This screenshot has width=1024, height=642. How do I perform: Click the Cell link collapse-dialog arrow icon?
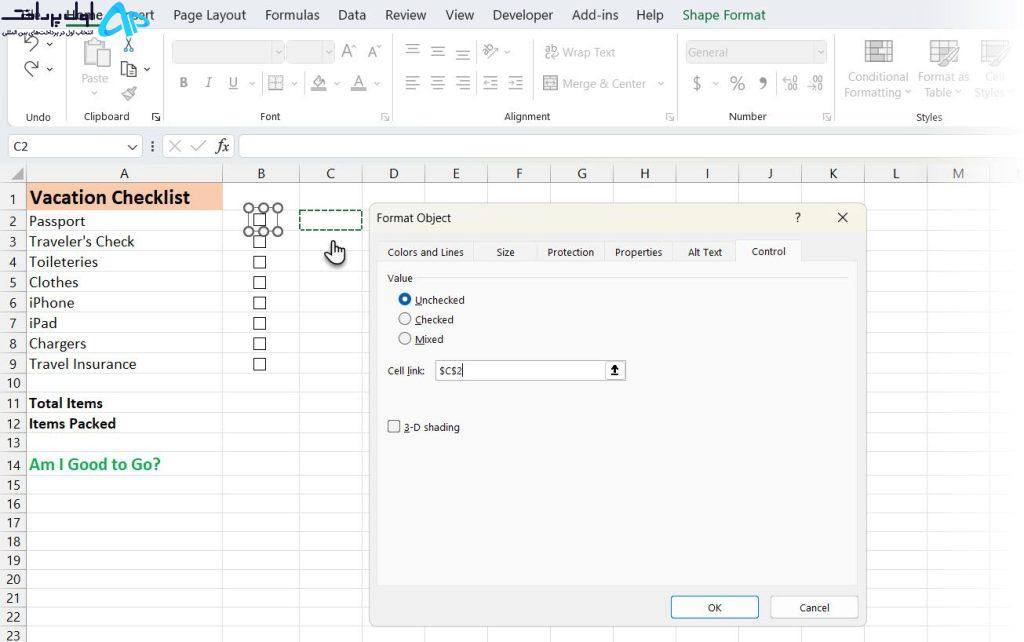point(615,370)
